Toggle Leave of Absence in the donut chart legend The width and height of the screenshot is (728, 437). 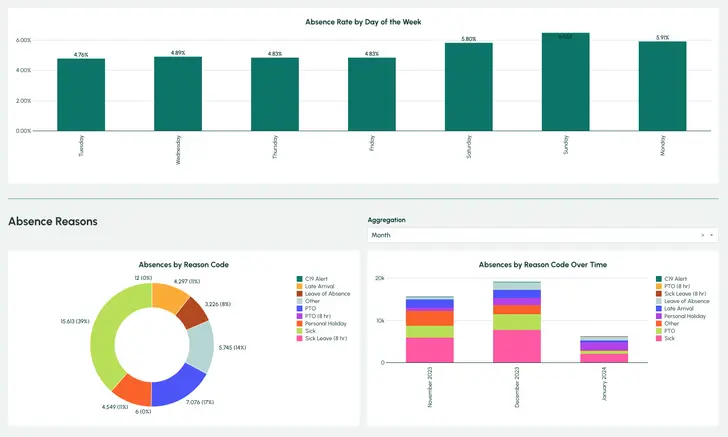click(323, 294)
